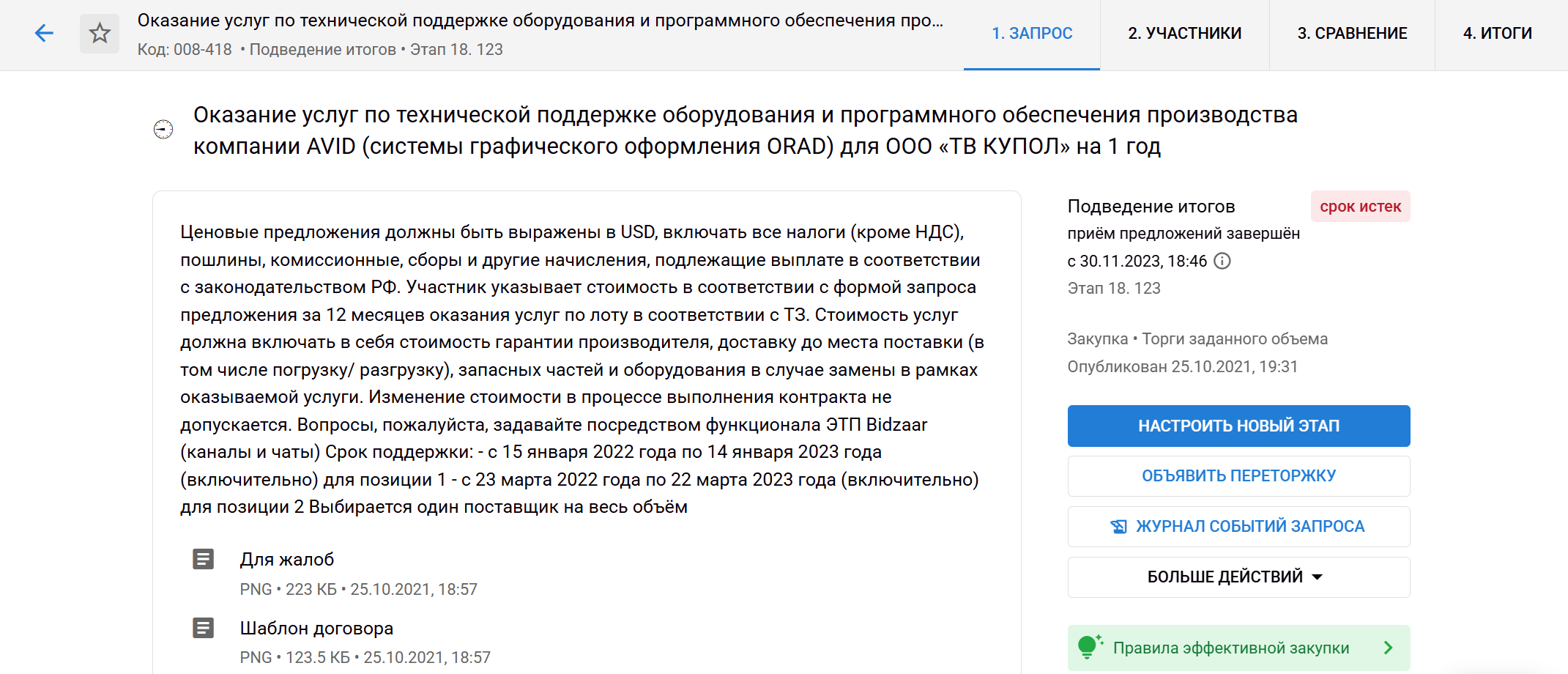Viewport: 1568px width, 674px height.
Task: Click «Объявить переторжку» button
Action: [x=1238, y=476]
